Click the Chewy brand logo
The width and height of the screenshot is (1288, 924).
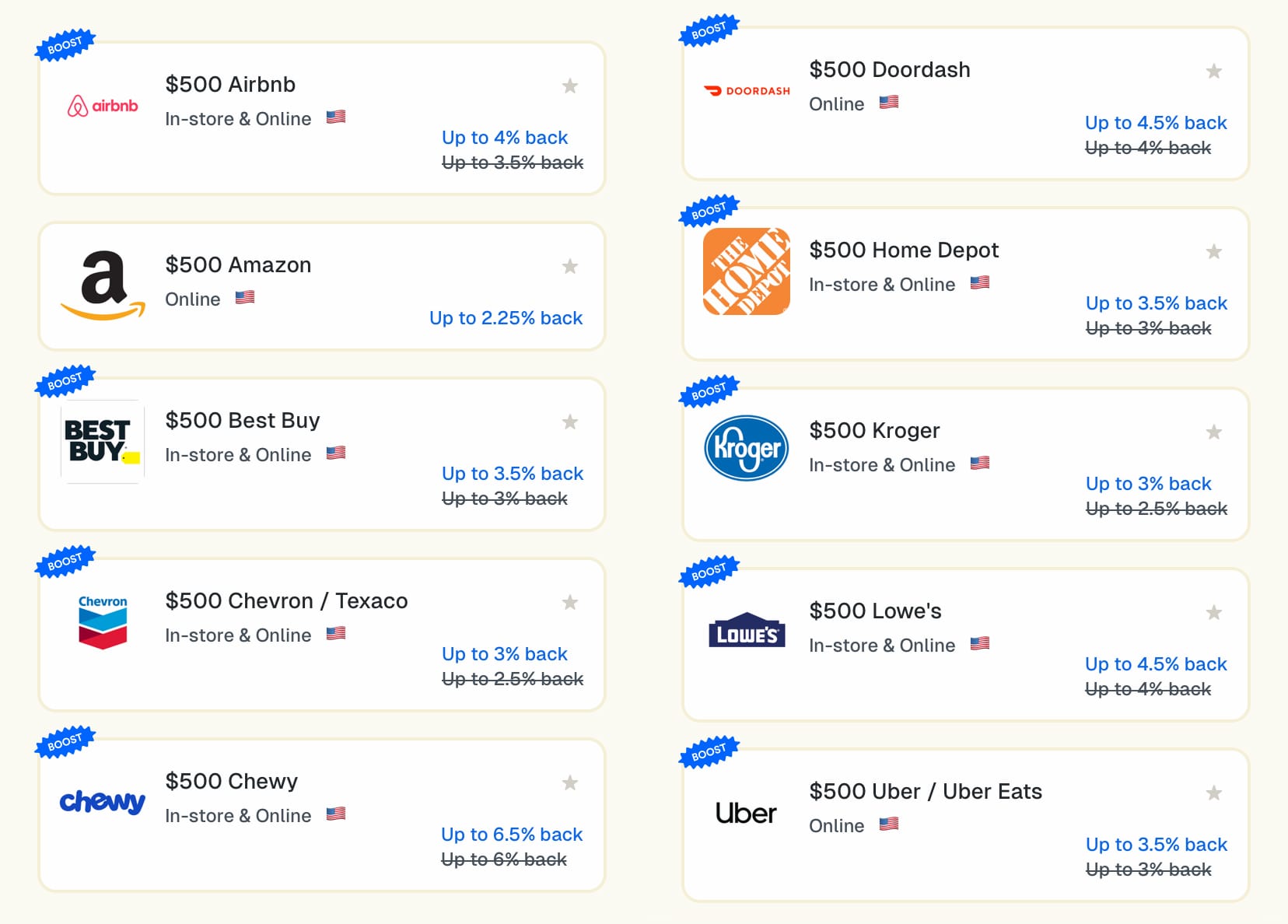pyautogui.click(x=102, y=801)
